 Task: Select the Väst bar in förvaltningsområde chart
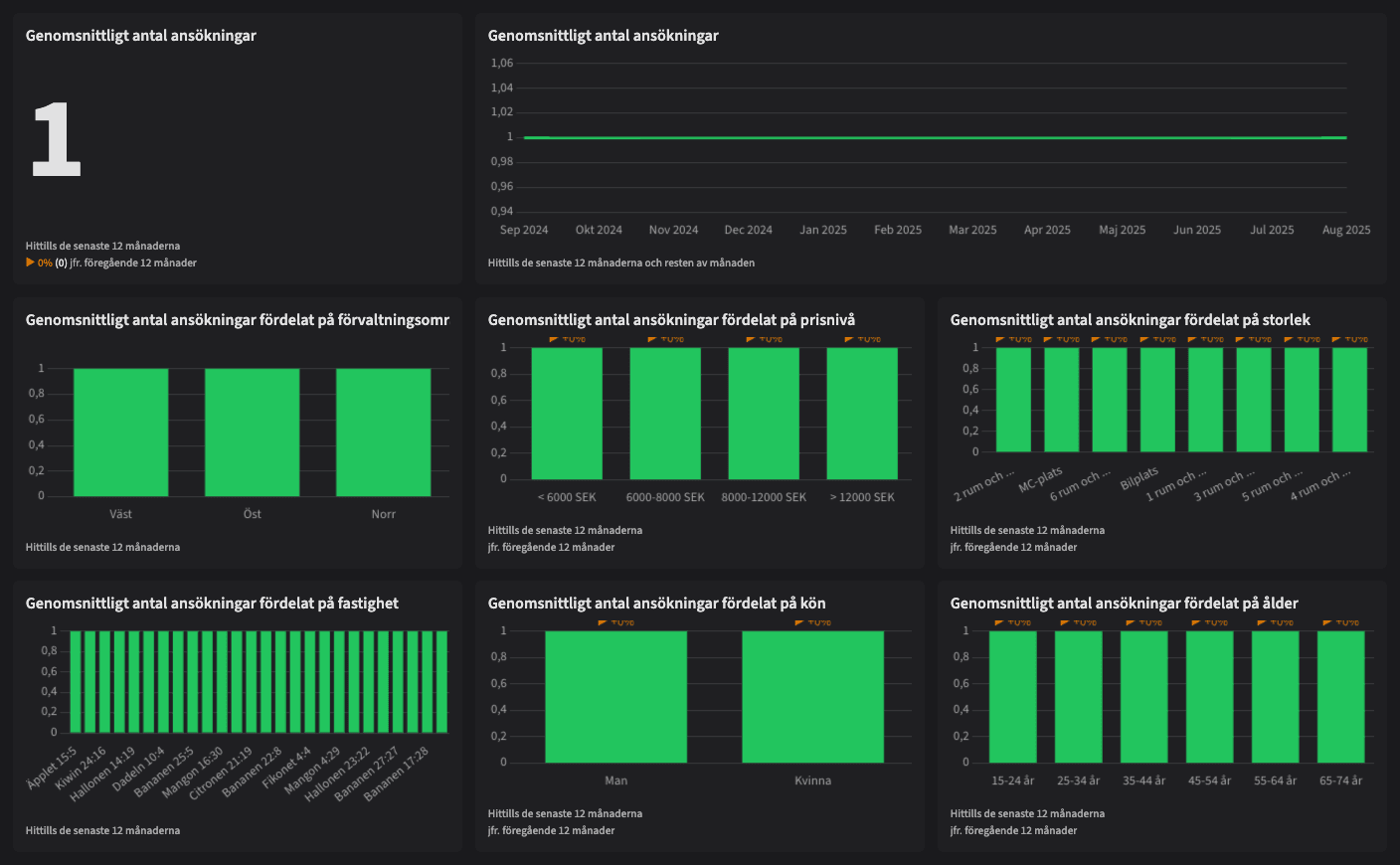coord(120,432)
